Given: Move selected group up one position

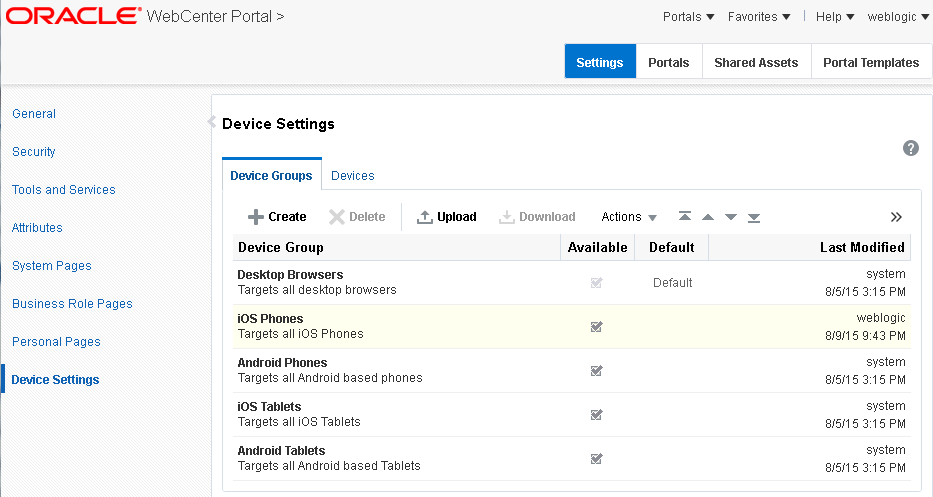Looking at the screenshot, I should point(708,217).
